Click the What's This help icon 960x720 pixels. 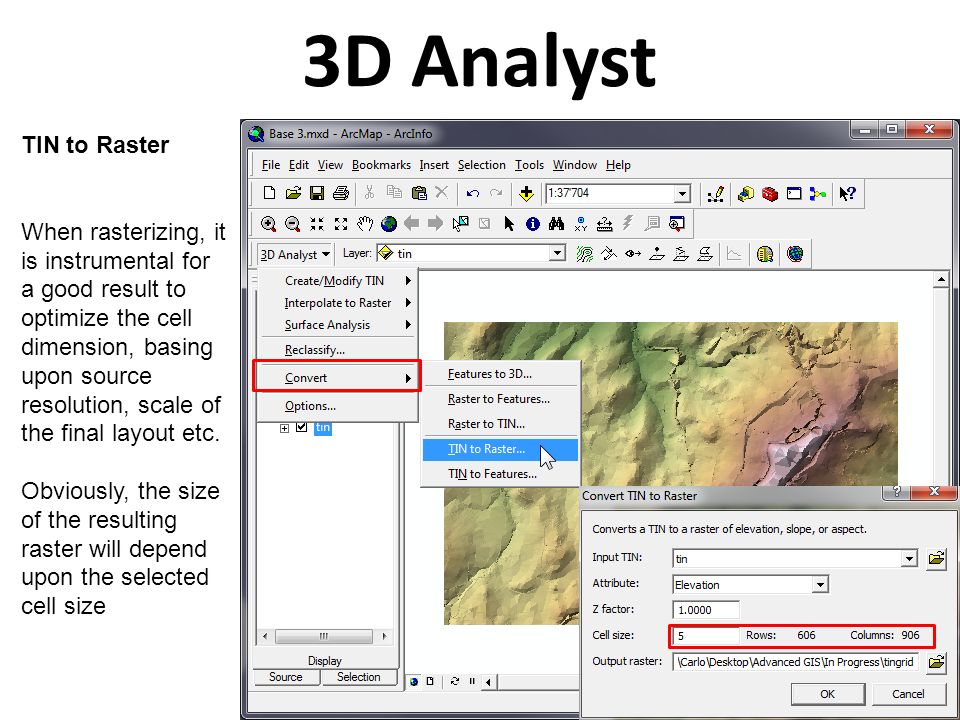click(848, 194)
